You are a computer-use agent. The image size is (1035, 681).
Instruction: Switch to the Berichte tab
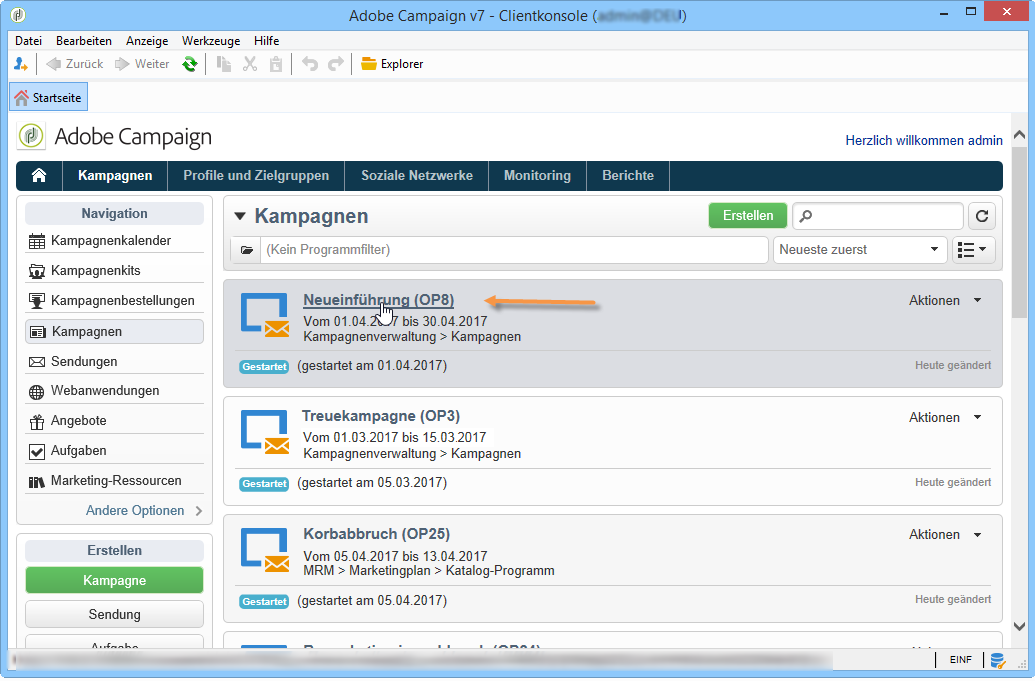click(628, 176)
